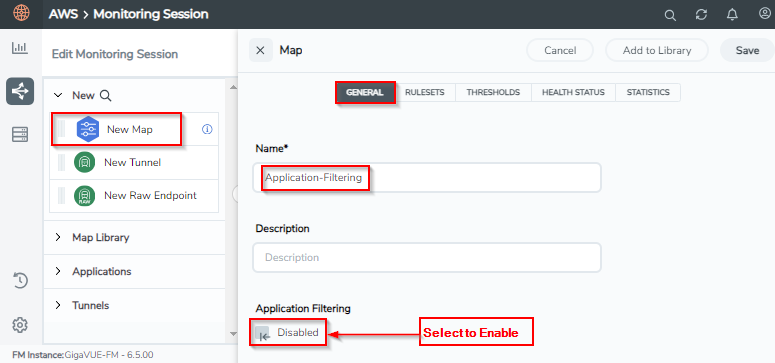Image resolution: width=775 pixels, height=363 pixels.
Task: Collapse the New section chevron
Action: click(x=58, y=95)
